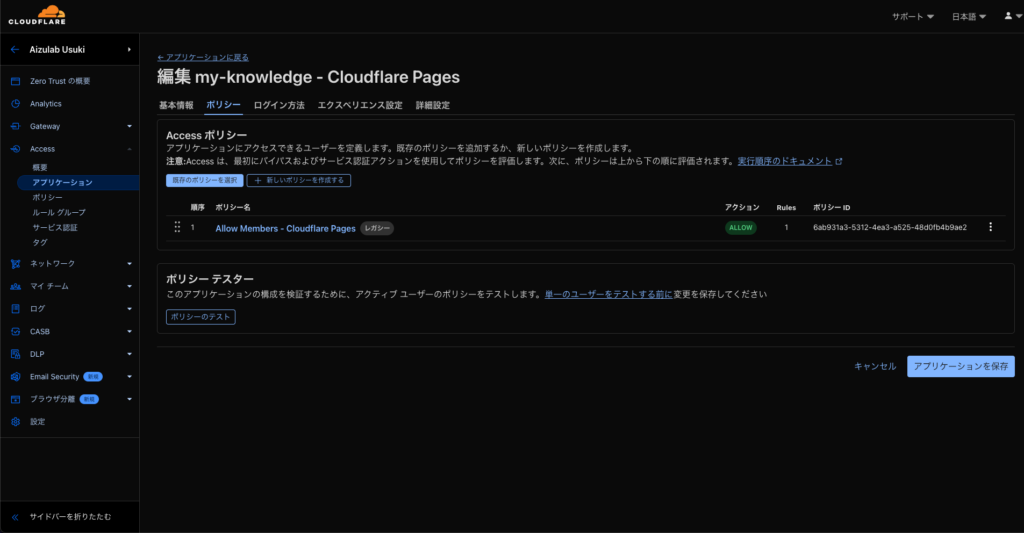Viewport: 1024px width, 533px height.
Task: Open the user account icon menu
Action: [x=1013, y=16]
